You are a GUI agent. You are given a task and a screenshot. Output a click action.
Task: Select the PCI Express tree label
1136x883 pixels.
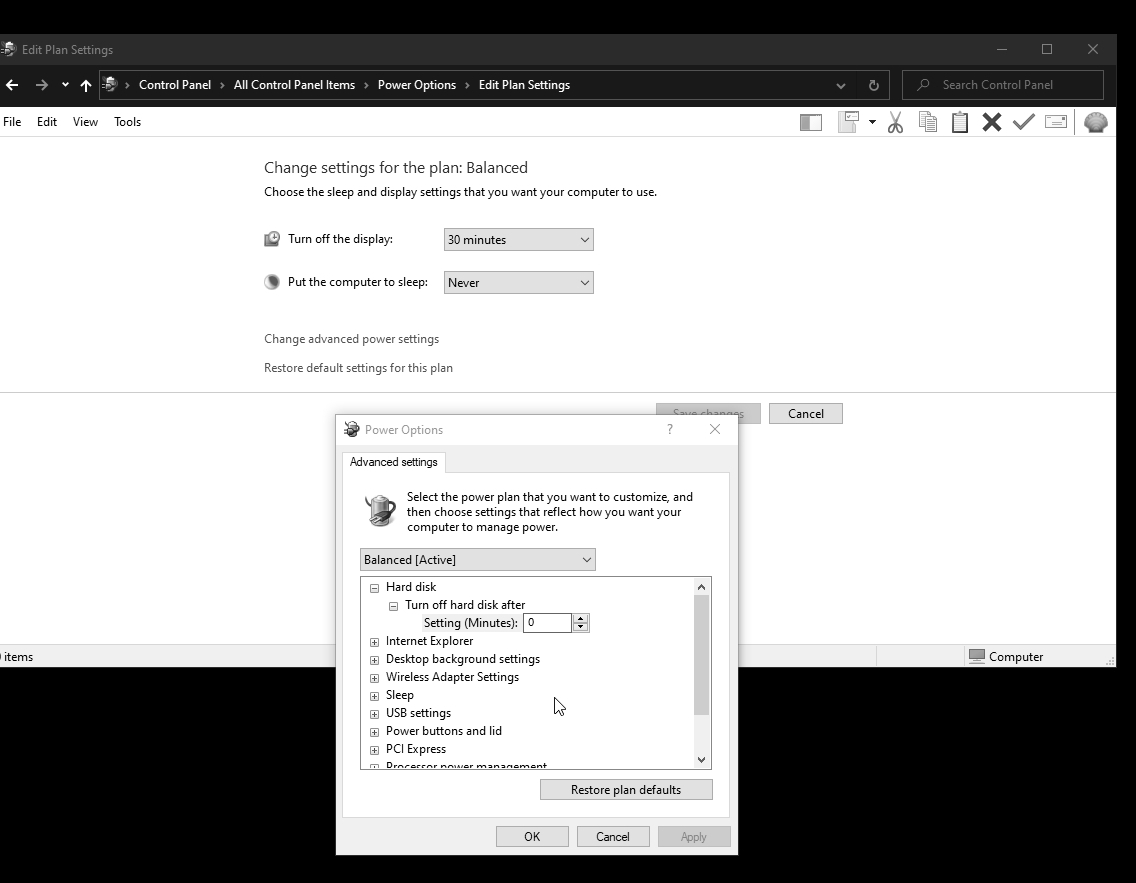[416, 750]
